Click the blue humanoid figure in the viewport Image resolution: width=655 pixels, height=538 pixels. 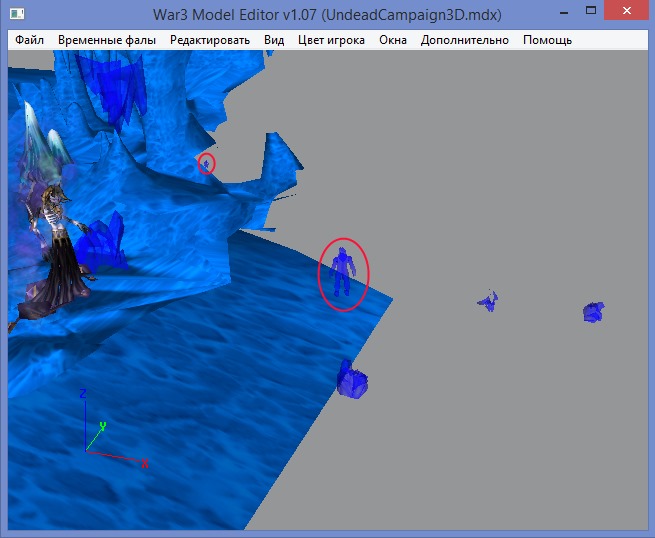342,271
